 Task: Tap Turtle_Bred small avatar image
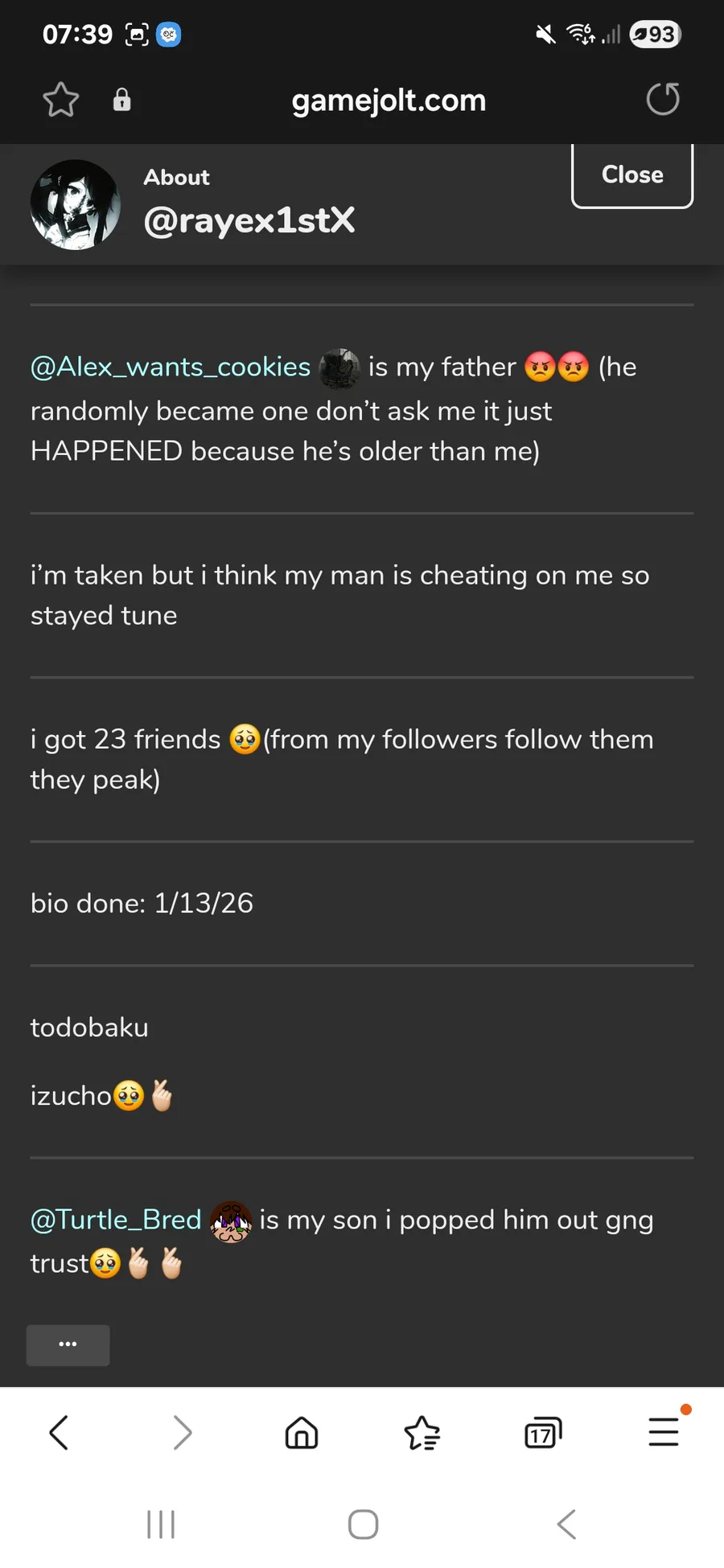tap(231, 1221)
